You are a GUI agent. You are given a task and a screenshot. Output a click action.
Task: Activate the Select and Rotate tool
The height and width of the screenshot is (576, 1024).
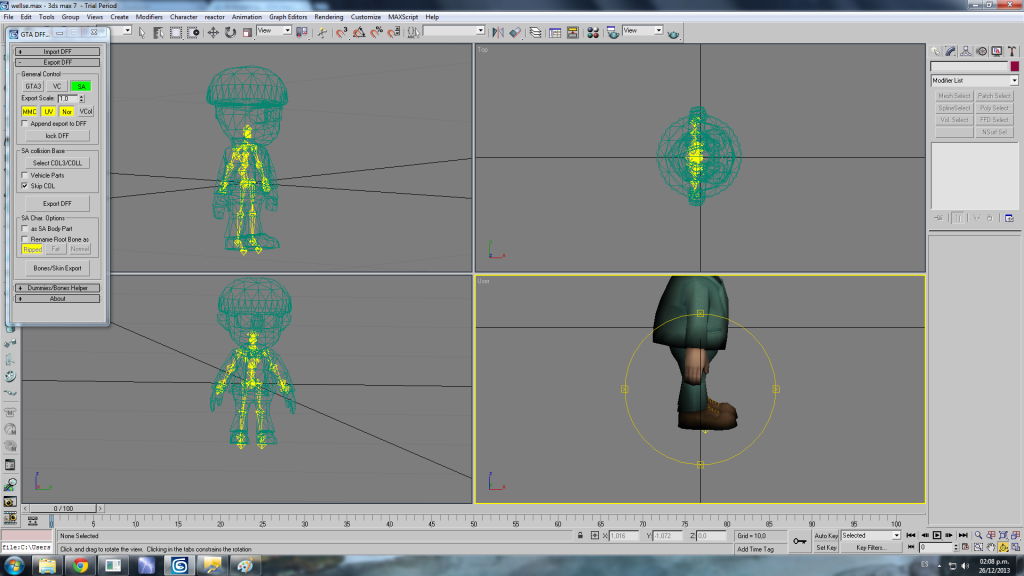coord(230,32)
